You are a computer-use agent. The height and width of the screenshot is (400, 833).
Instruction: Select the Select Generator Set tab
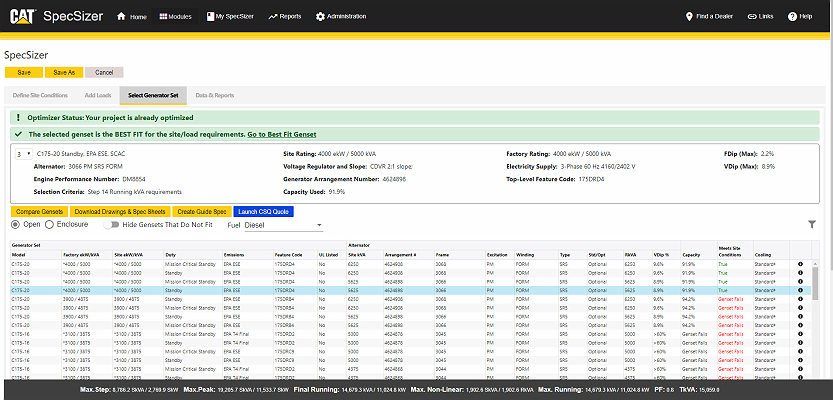(x=153, y=95)
